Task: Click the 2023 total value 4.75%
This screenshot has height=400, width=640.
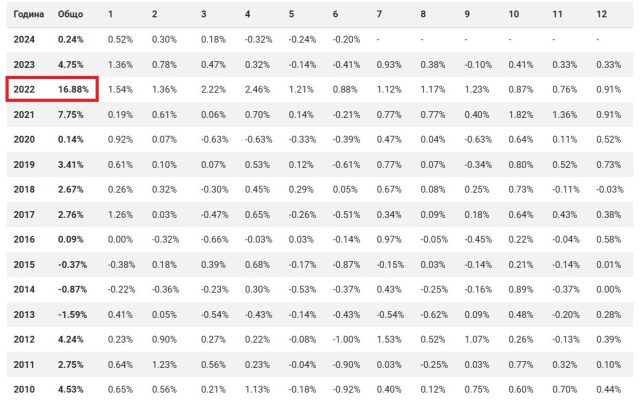Action: pyautogui.click(x=71, y=64)
